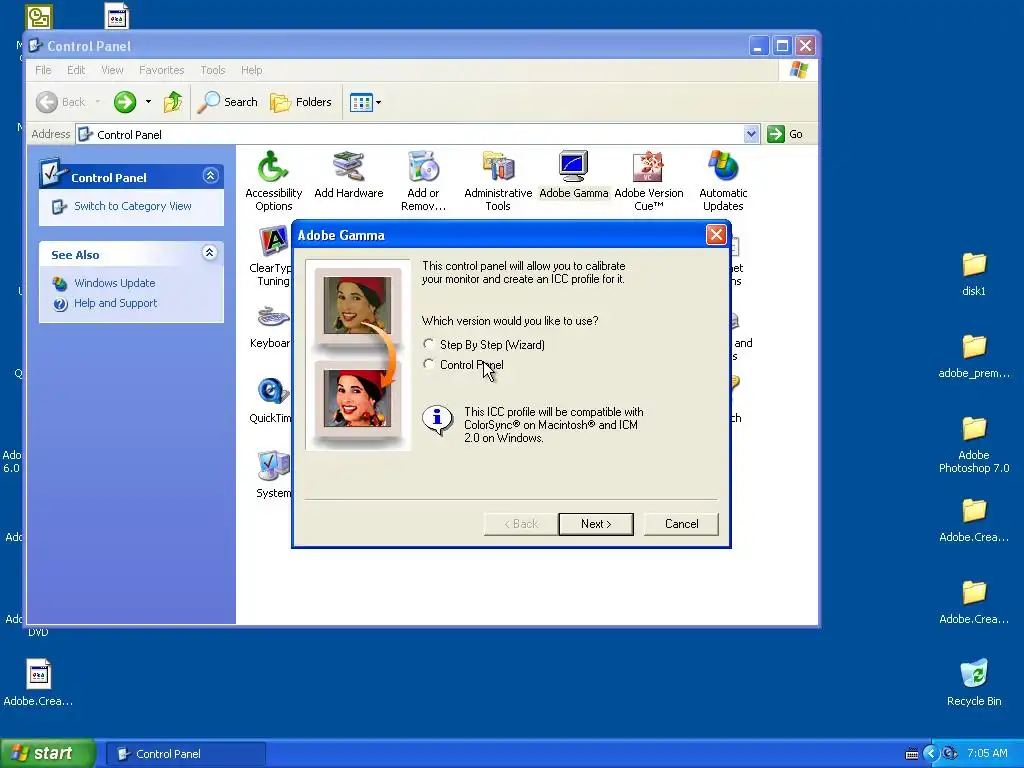The image size is (1024, 768).
Task: Expand hidden system tray icons arrow
Action: (930, 754)
